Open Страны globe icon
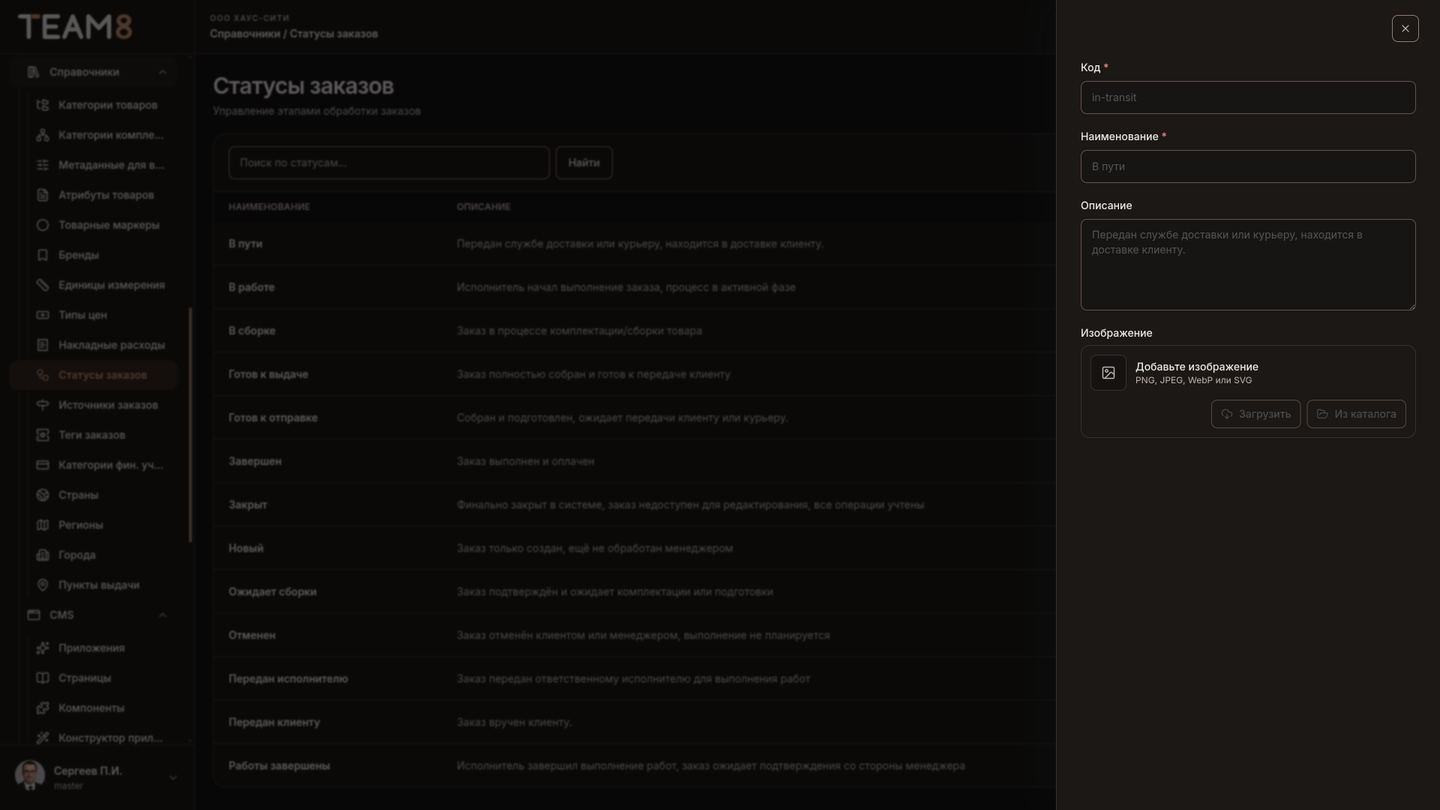1440x810 pixels. point(42,495)
